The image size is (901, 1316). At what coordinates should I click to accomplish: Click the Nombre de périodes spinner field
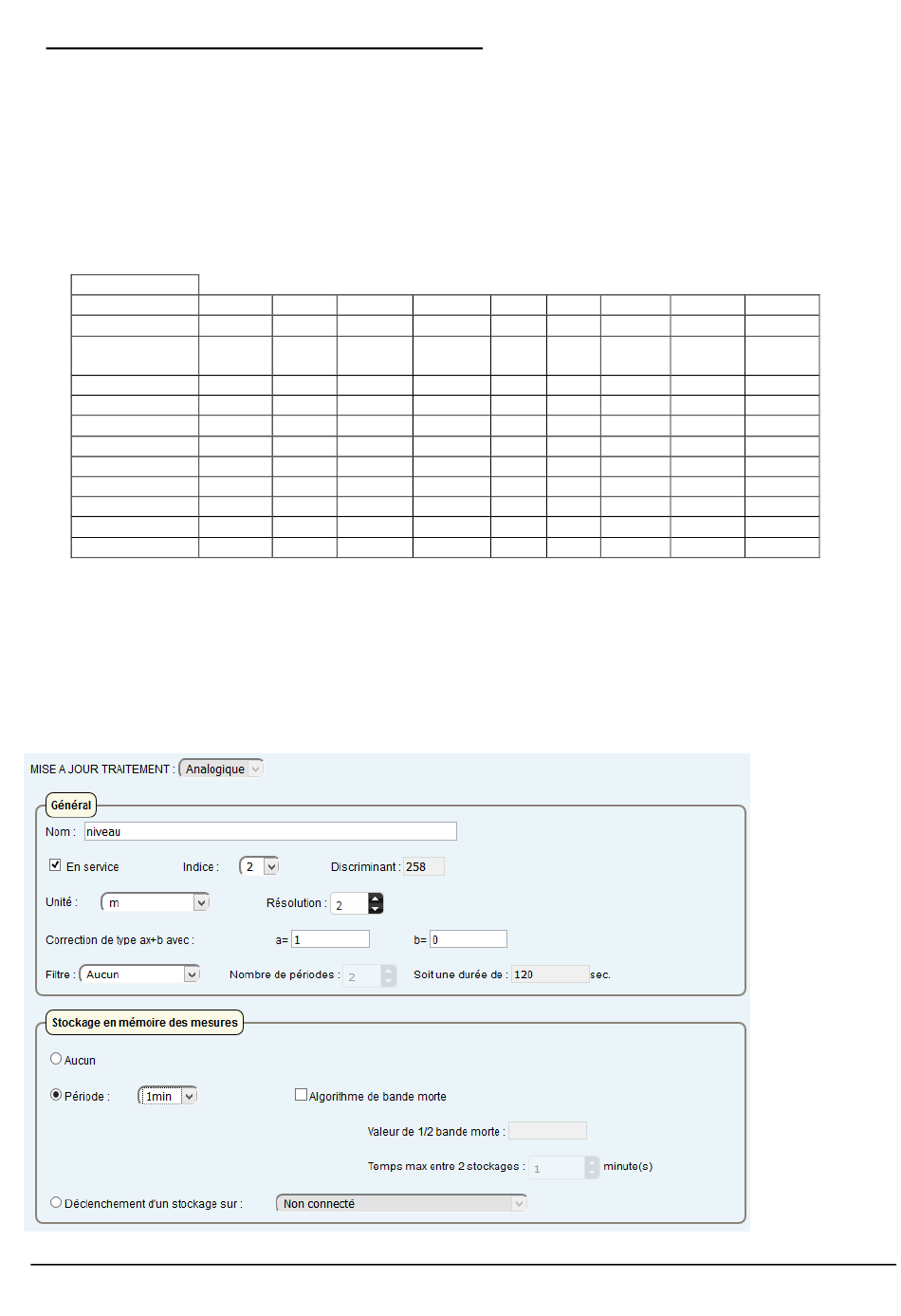point(368,976)
